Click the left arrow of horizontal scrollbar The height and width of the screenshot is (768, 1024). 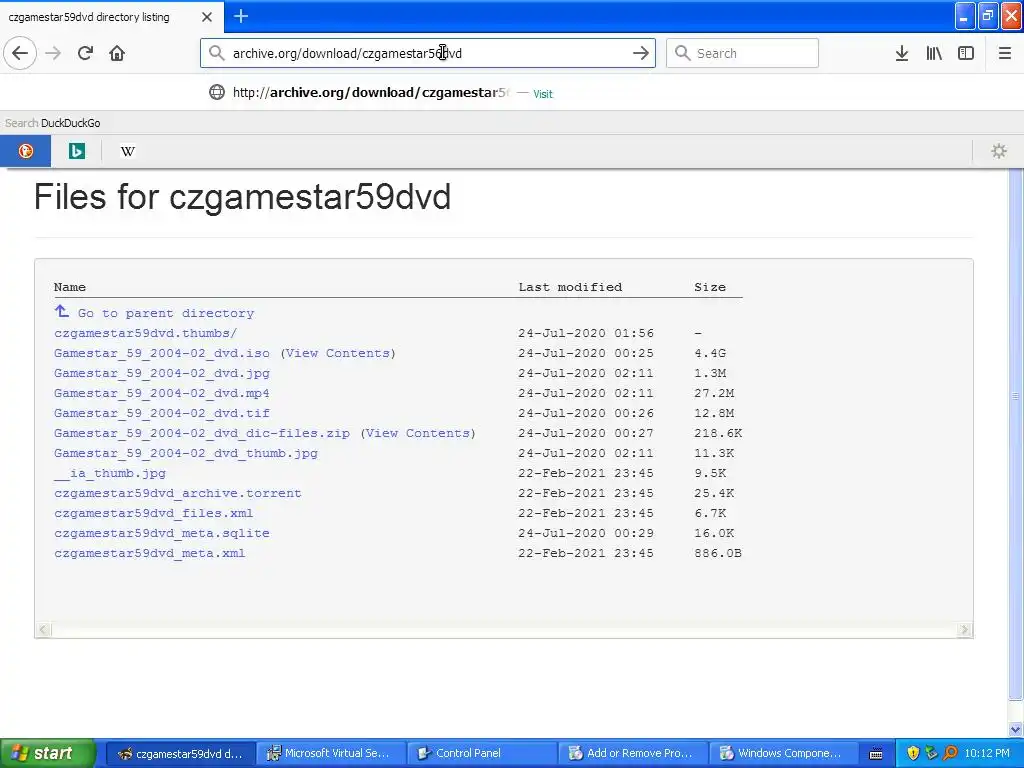pyautogui.click(x=43, y=630)
